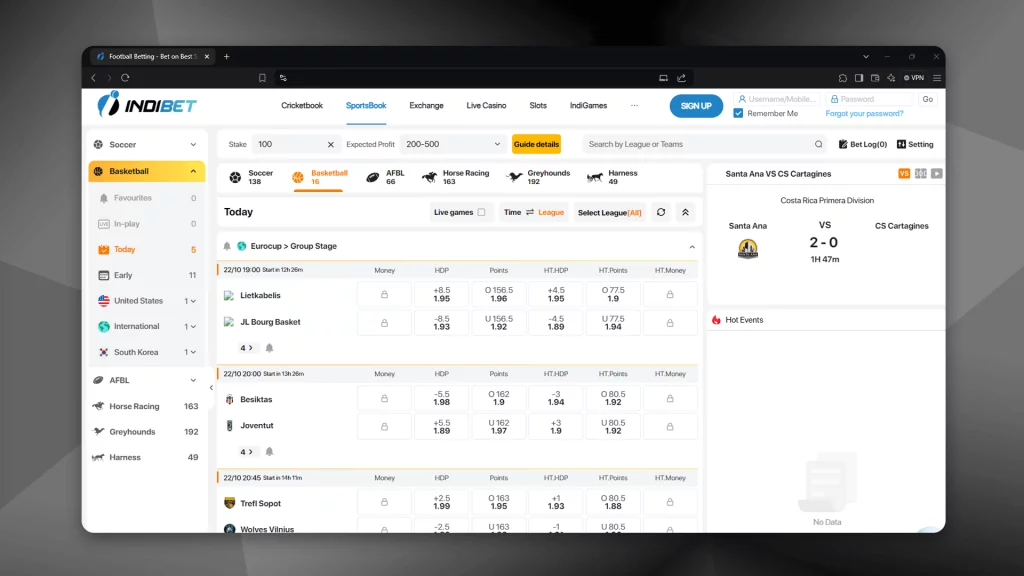Select the stats view icon beside VS
Image resolution: width=1024 pixels, height=576 pixels.
coord(921,174)
